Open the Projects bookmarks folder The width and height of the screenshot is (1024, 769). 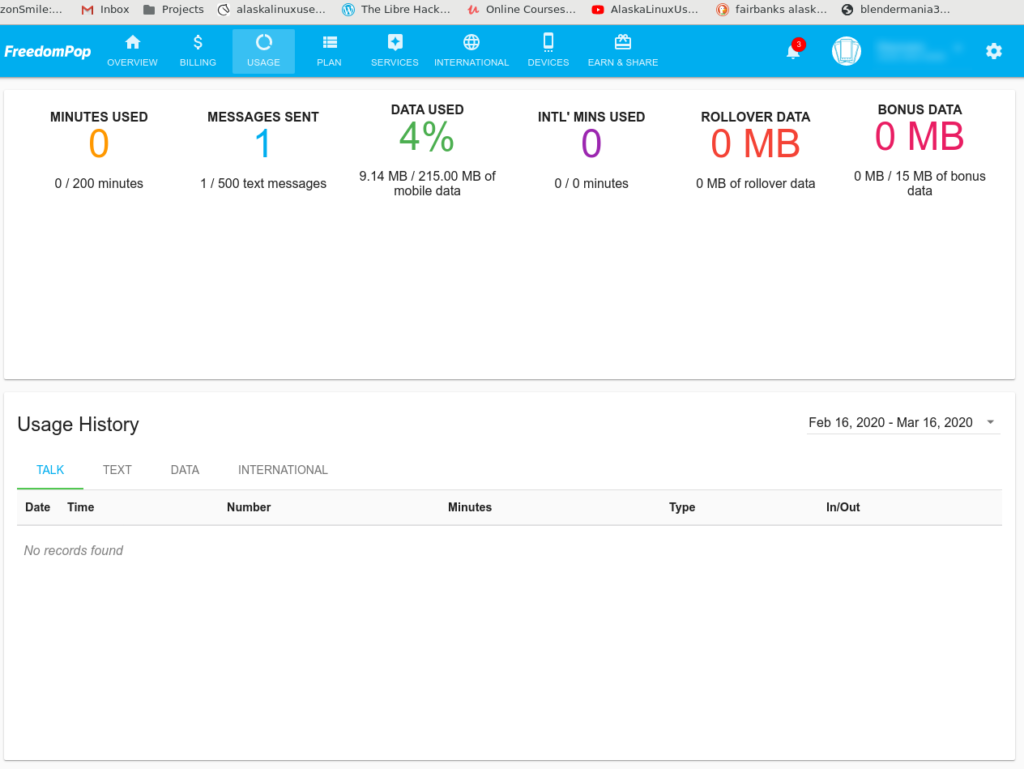pos(173,10)
